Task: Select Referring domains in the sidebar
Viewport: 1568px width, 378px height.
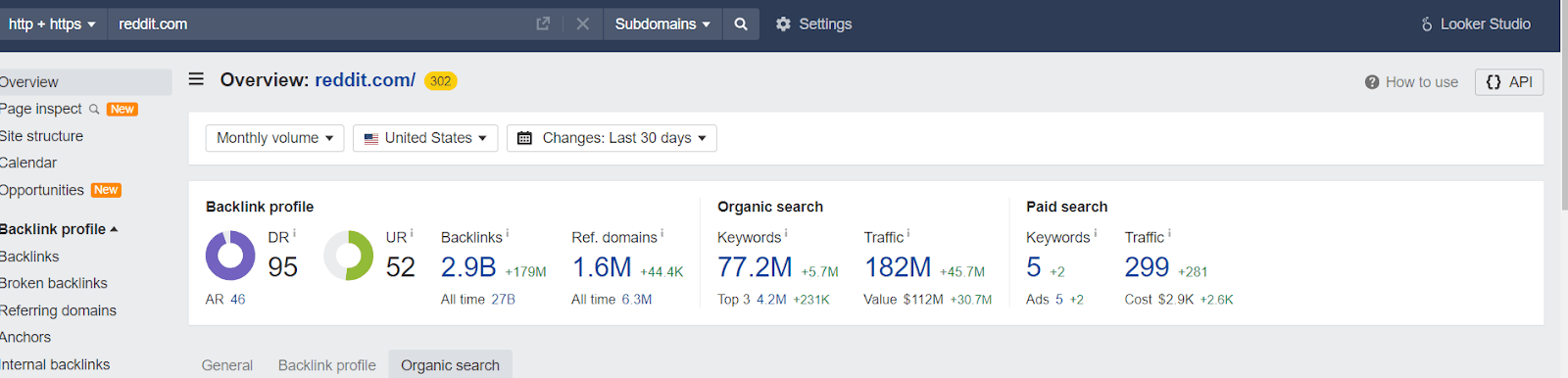Action: click(x=58, y=310)
